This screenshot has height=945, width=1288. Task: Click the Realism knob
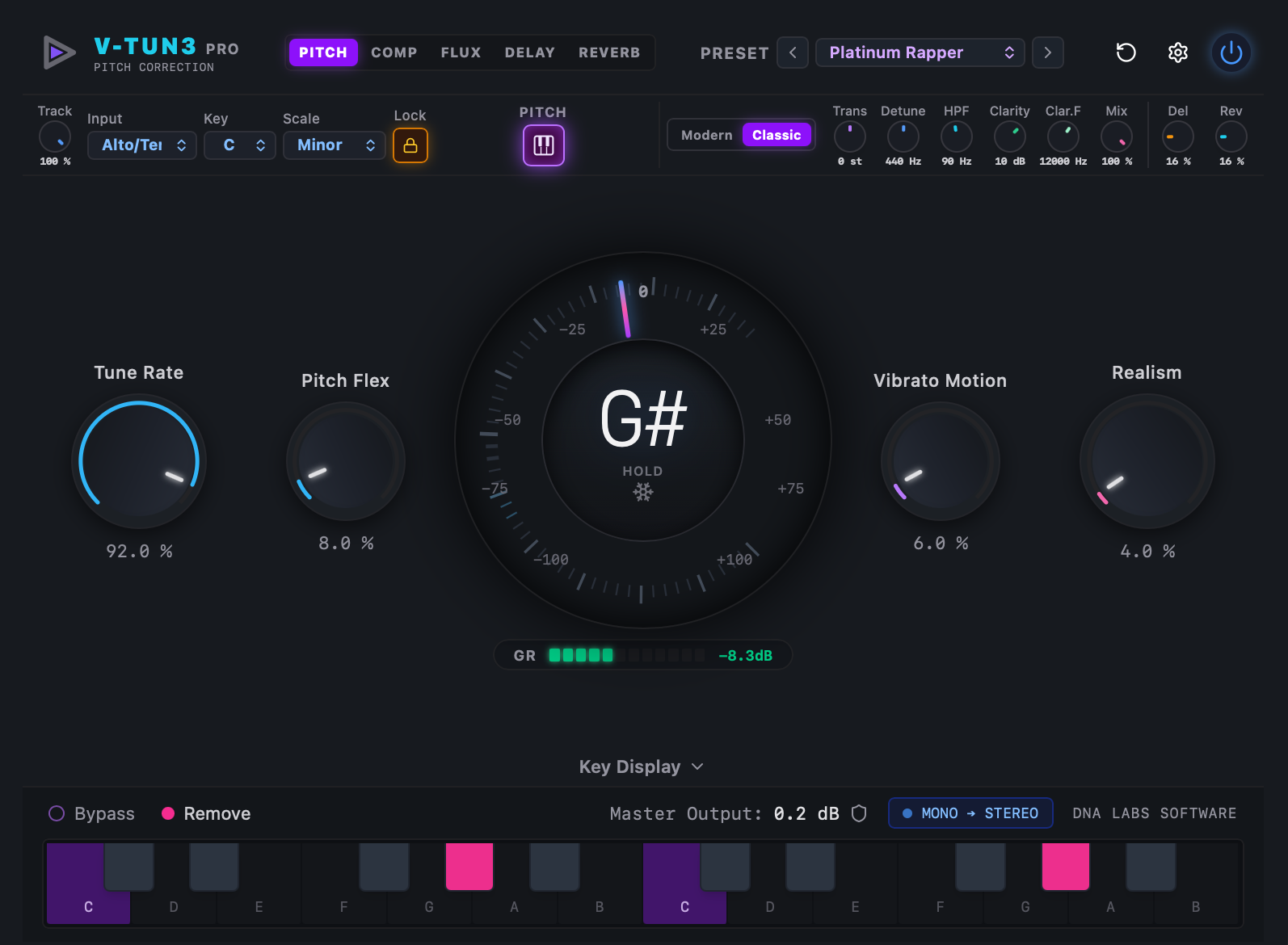[x=1147, y=461]
